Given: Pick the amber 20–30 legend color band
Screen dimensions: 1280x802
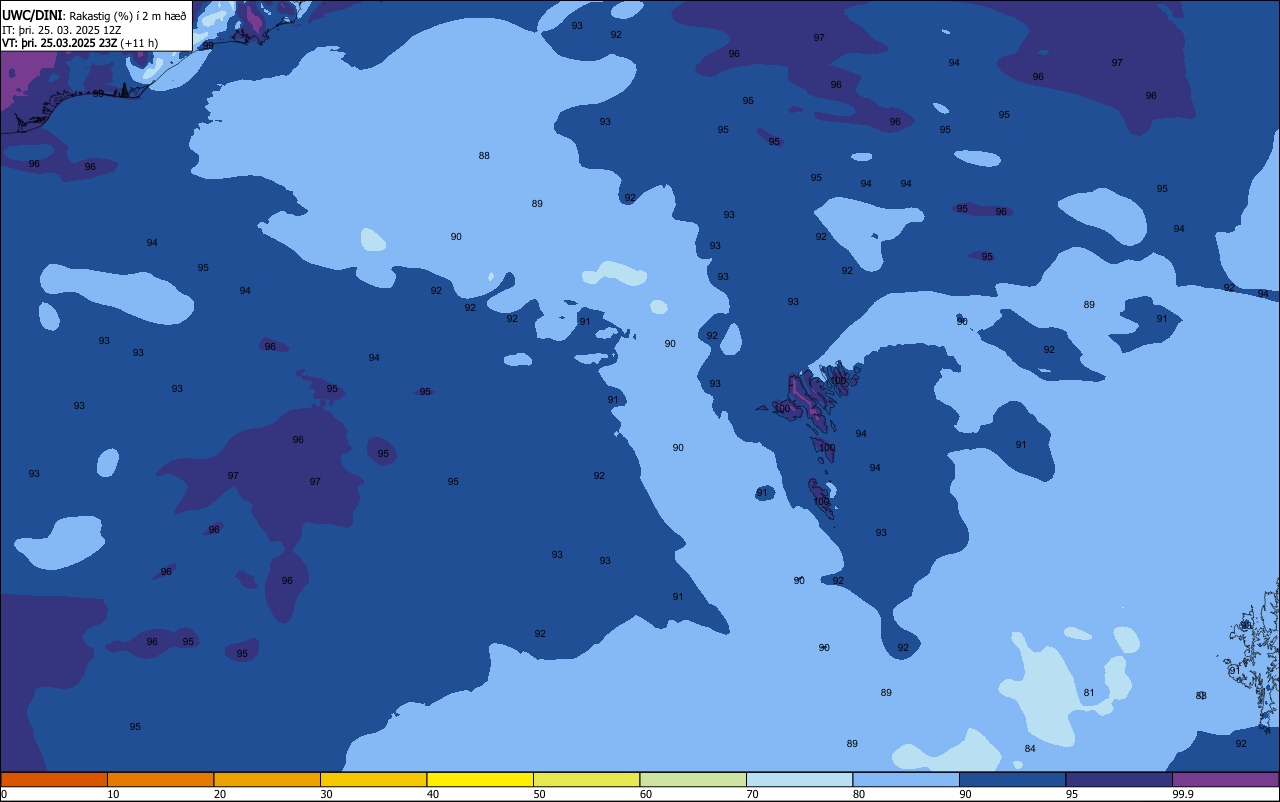Looking at the screenshot, I should pyautogui.click(x=267, y=779).
